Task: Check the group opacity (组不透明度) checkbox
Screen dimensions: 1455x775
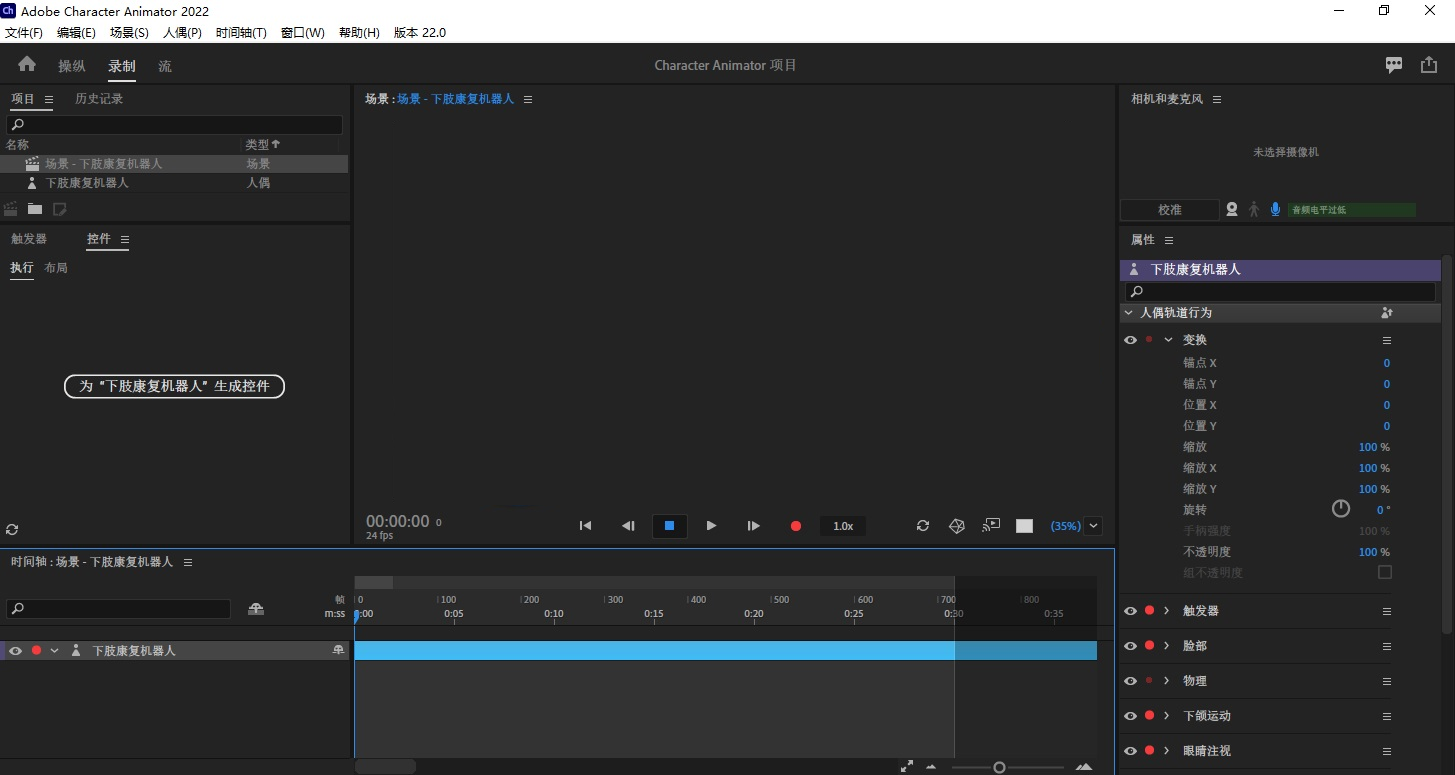Action: click(x=1385, y=572)
